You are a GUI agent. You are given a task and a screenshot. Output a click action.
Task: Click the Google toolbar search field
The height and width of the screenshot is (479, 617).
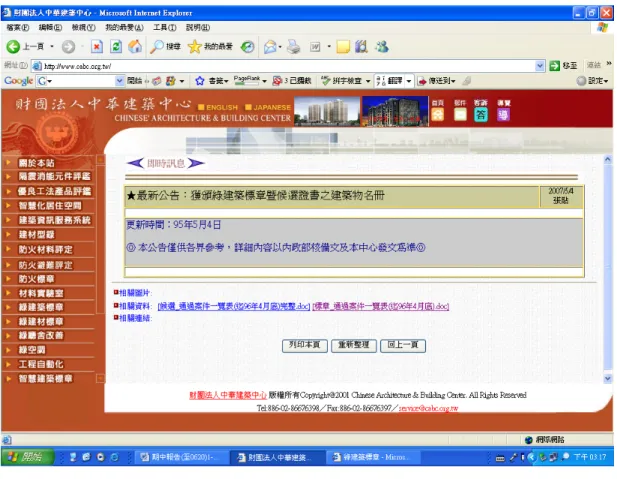(x=81, y=81)
